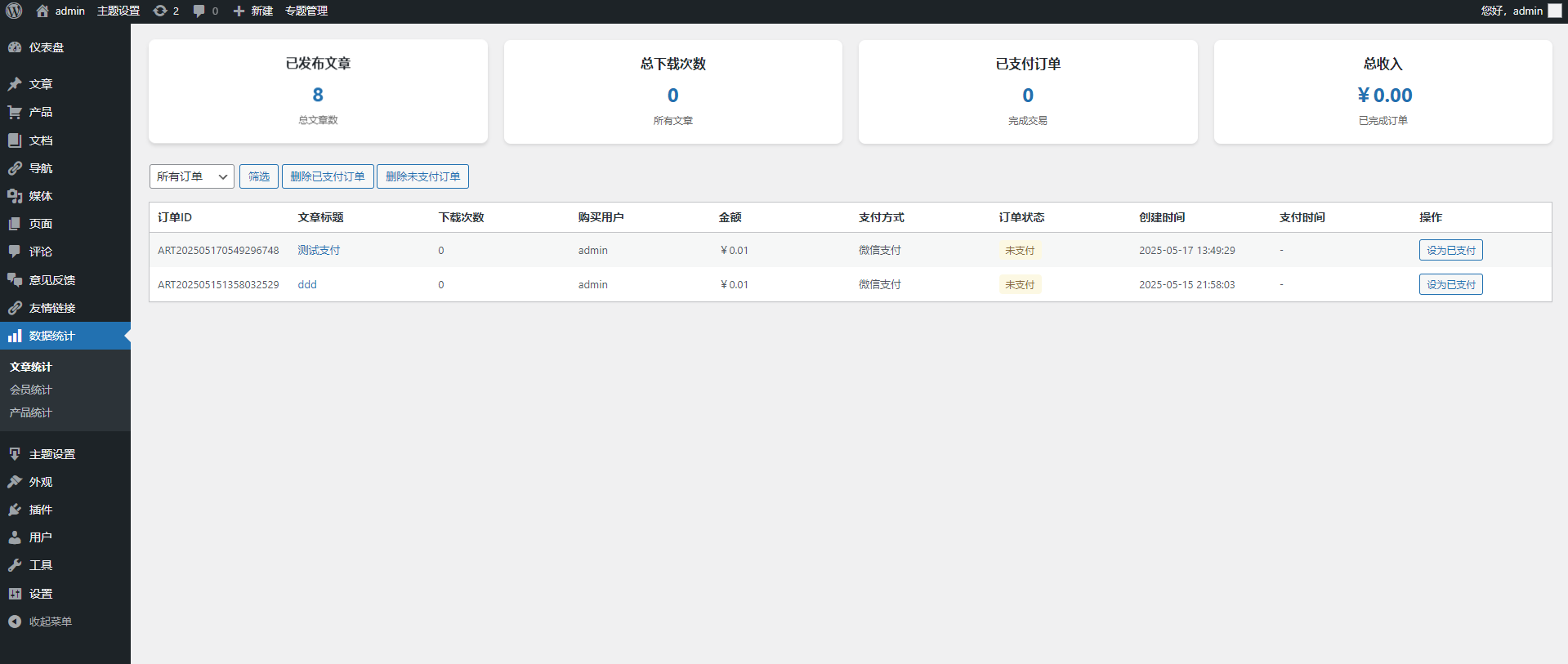Click the WordPress logo icon
This screenshot has width=1568, height=664.
tap(14, 11)
